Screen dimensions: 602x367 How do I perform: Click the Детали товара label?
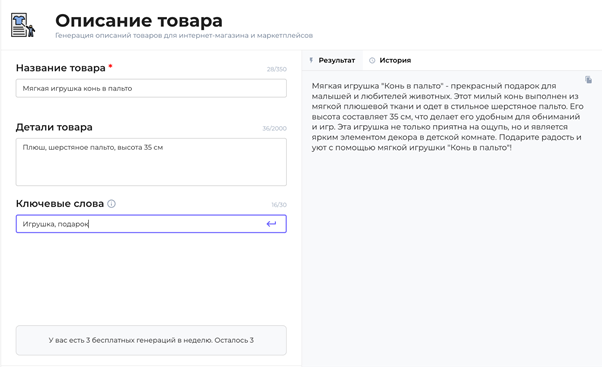coord(54,127)
